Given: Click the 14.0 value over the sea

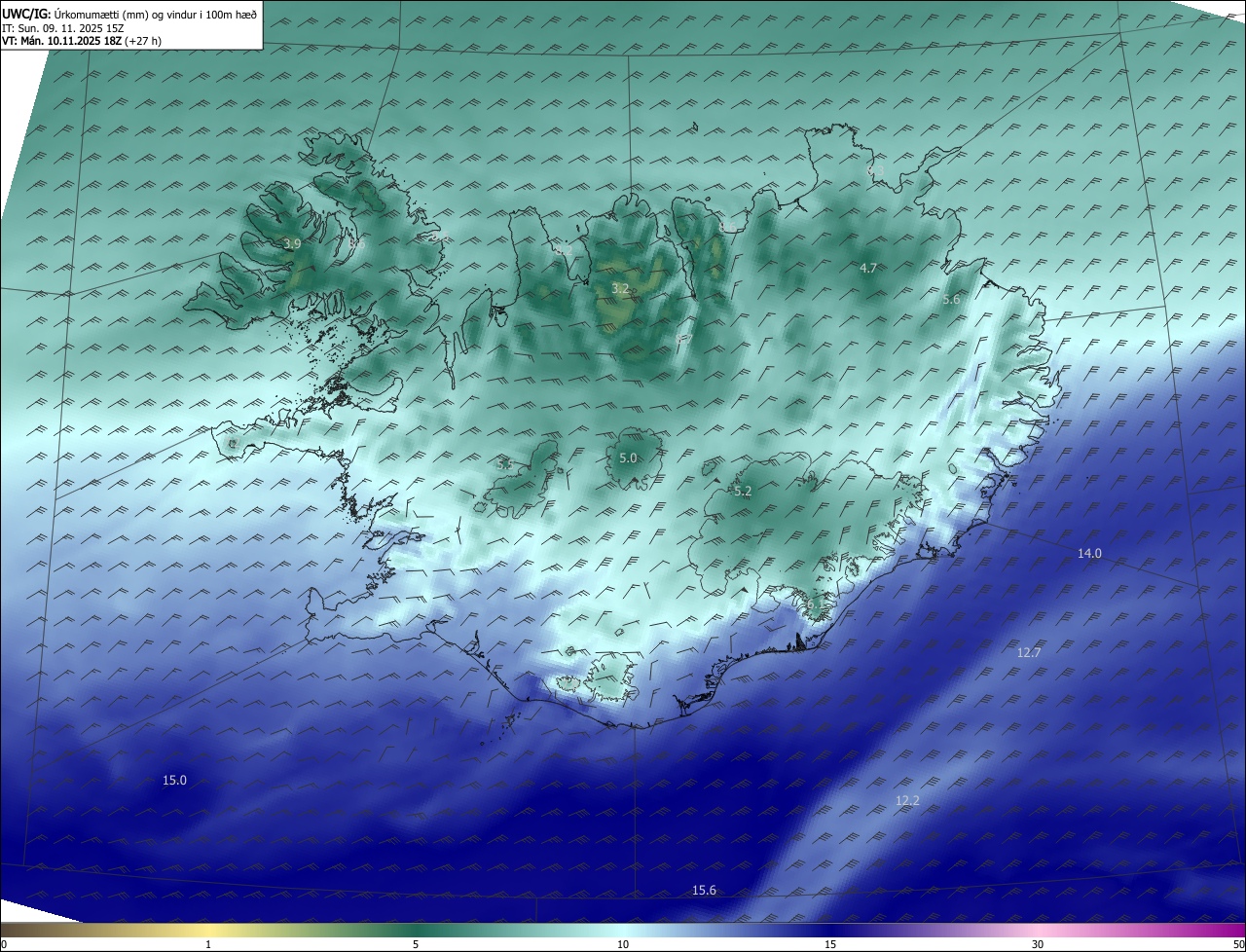Looking at the screenshot, I should [1089, 553].
